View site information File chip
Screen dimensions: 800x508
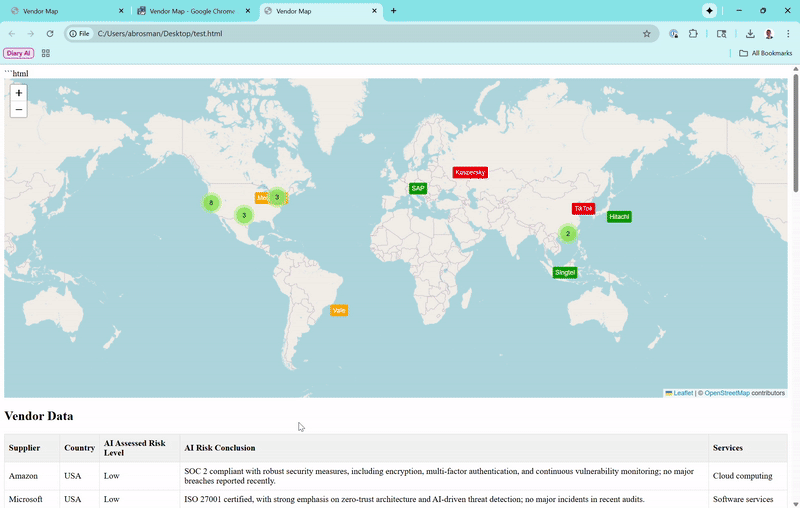(x=80, y=34)
